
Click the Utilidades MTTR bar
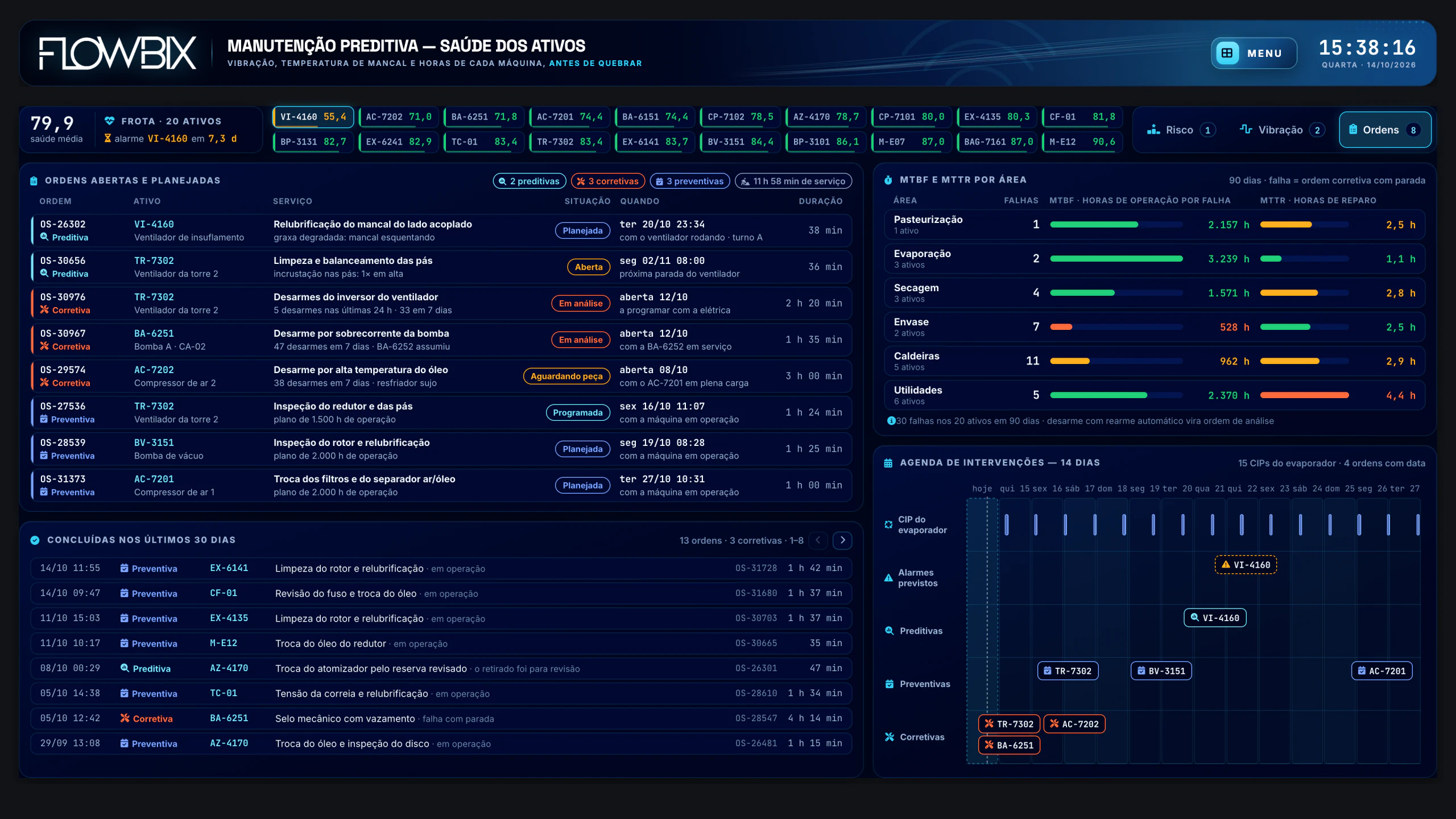[1305, 395]
